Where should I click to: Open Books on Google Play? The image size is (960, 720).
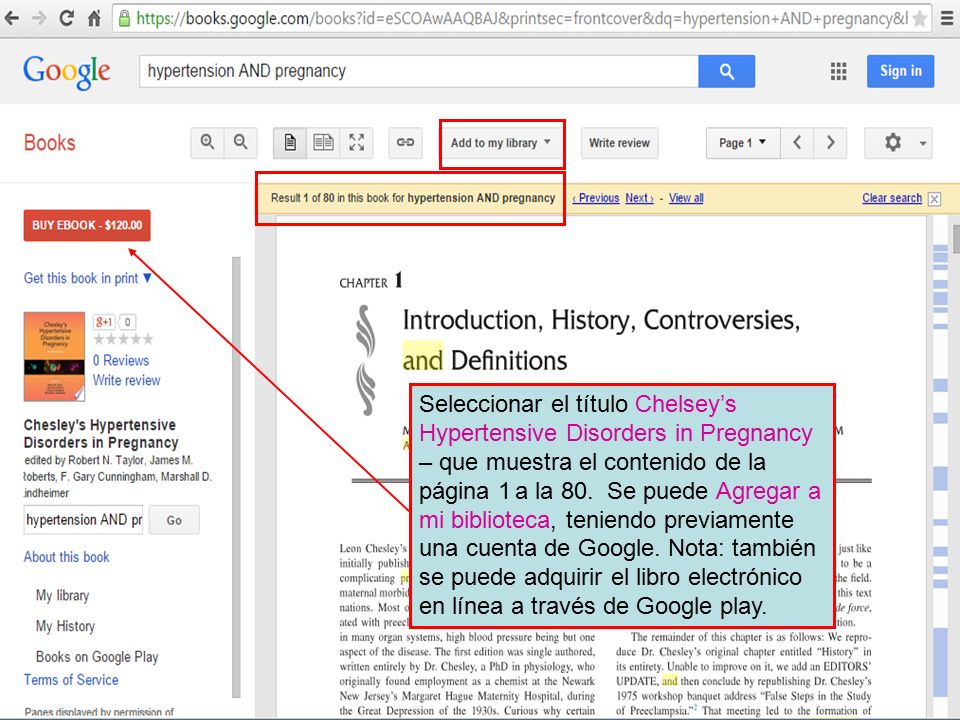click(x=97, y=657)
